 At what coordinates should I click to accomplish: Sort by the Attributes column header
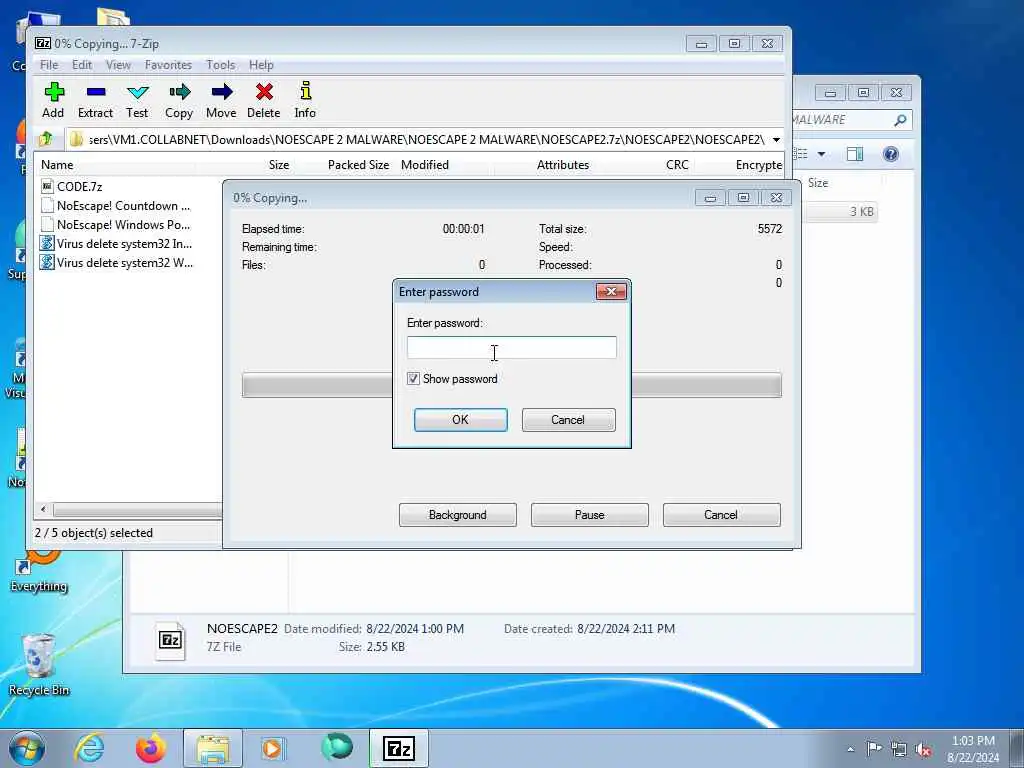point(563,165)
